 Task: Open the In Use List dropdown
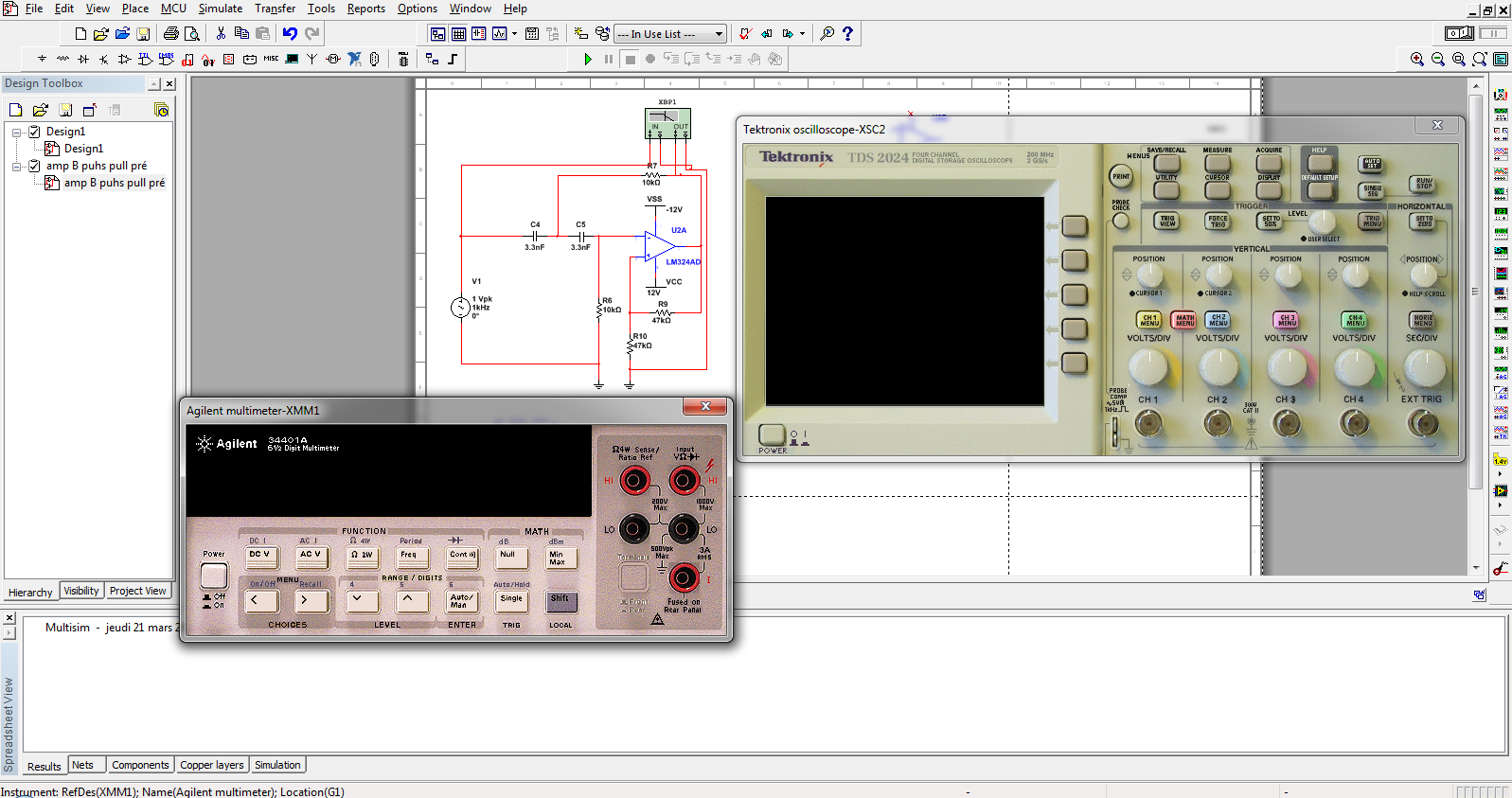(719, 34)
